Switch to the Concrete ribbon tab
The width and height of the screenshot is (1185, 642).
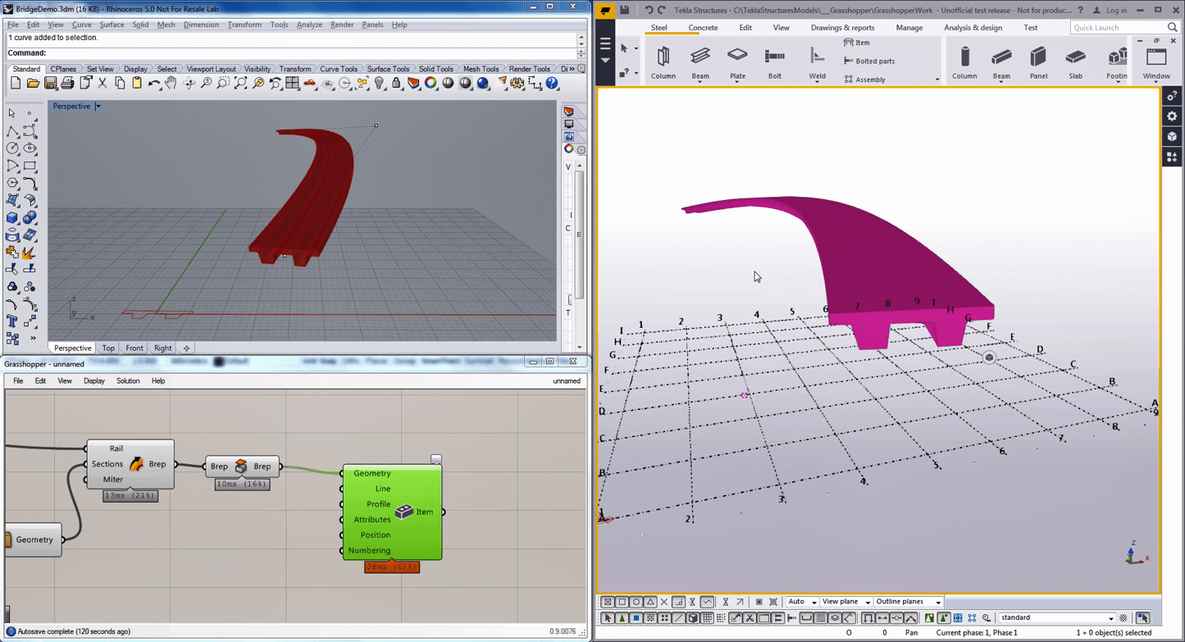click(703, 28)
